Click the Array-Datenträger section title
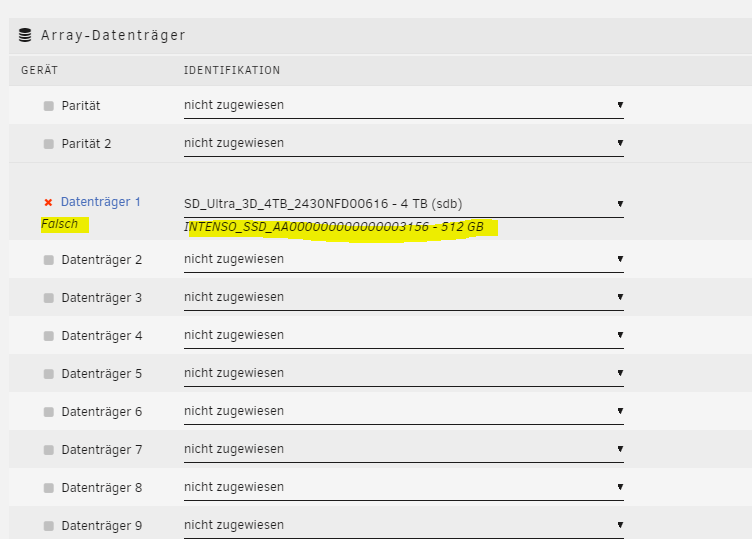 click(113, 35)
